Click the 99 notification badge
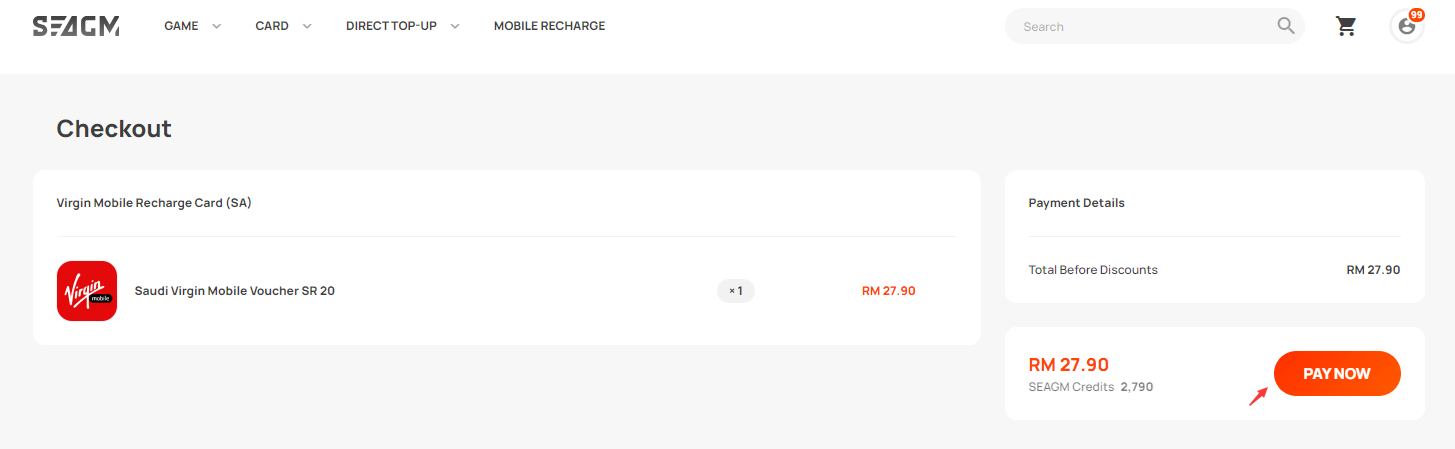 tap(1416, 15)
